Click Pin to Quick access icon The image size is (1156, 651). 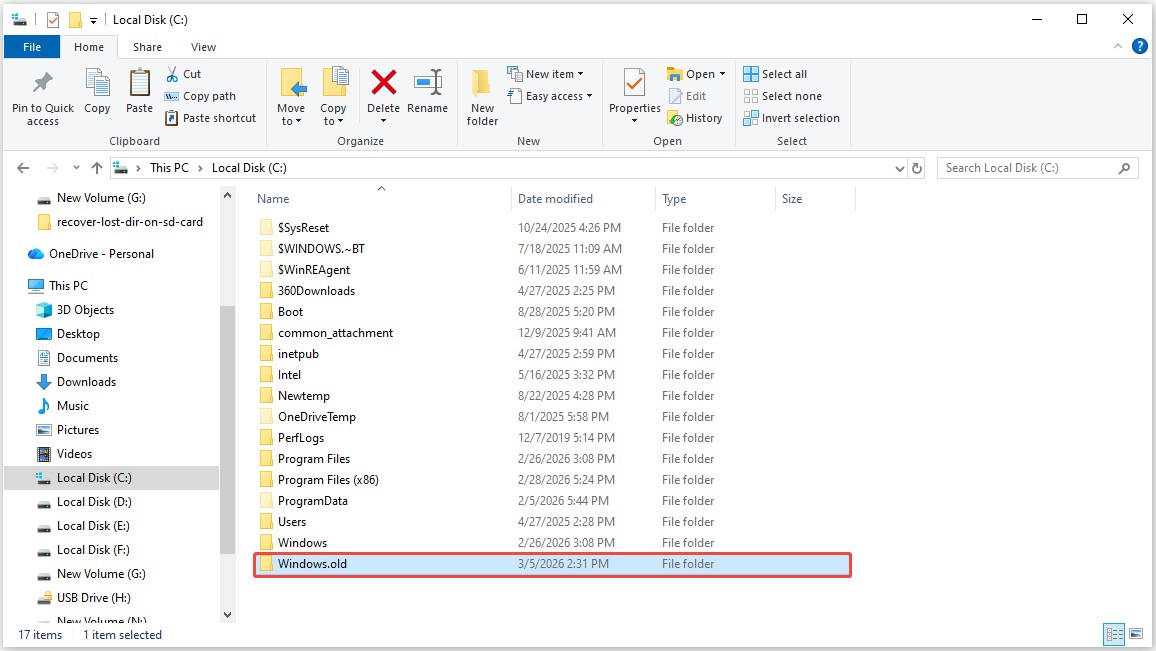click(43, 83)
